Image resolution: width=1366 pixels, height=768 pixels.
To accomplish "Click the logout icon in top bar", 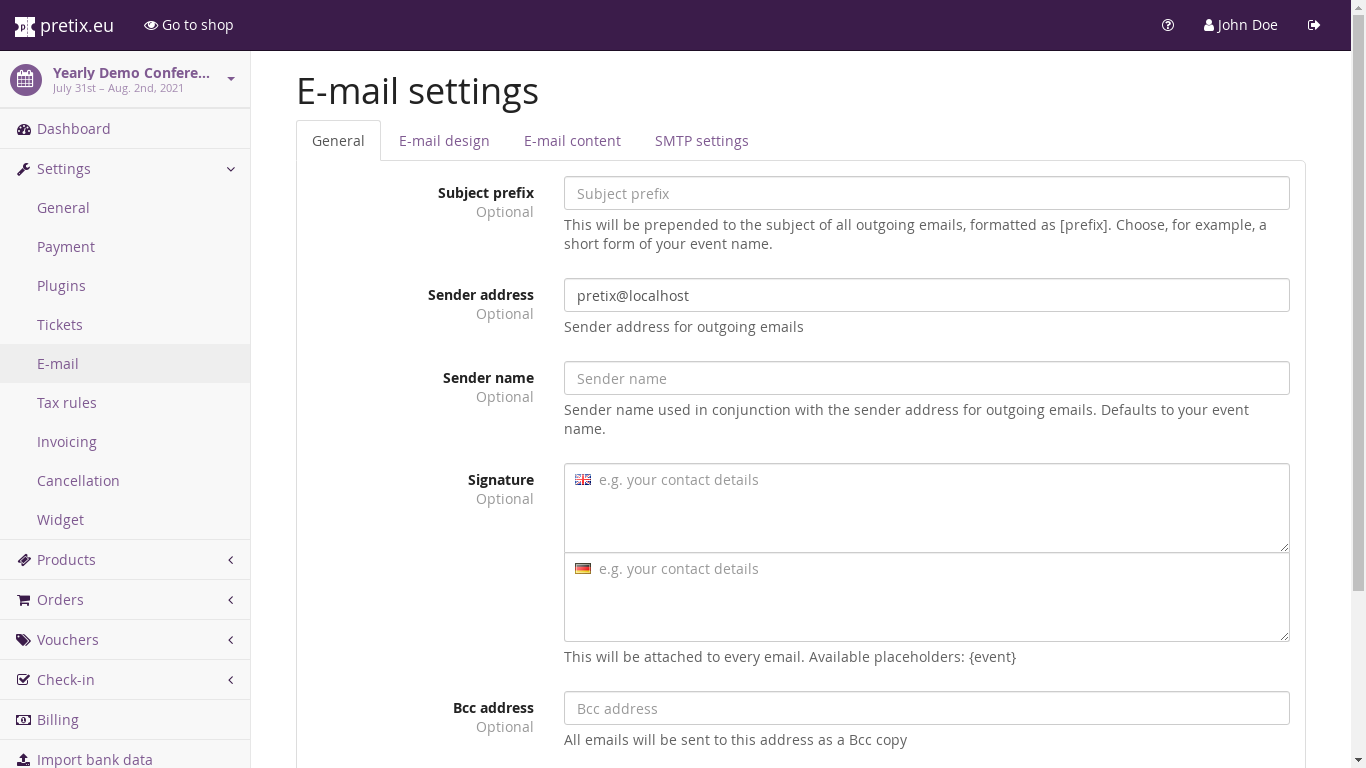I will pos(1314,25).
